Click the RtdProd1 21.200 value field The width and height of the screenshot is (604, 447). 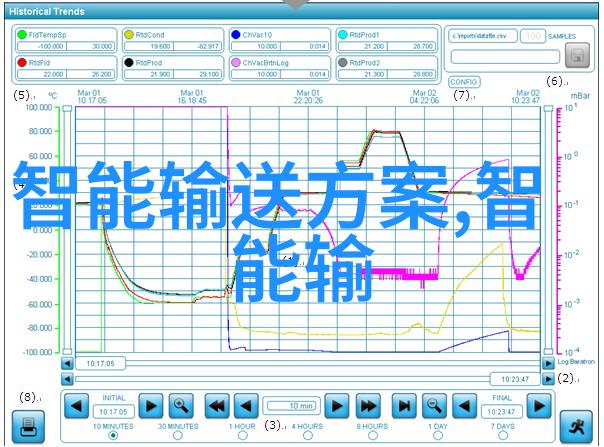pos(363,46)
